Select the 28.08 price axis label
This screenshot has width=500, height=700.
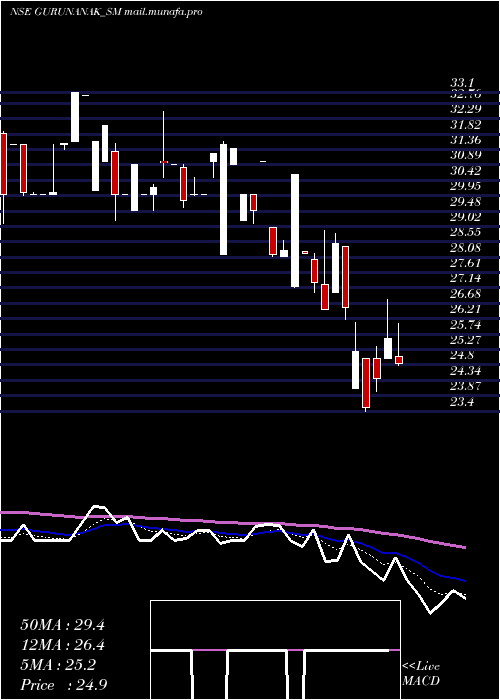click(466, 248)
